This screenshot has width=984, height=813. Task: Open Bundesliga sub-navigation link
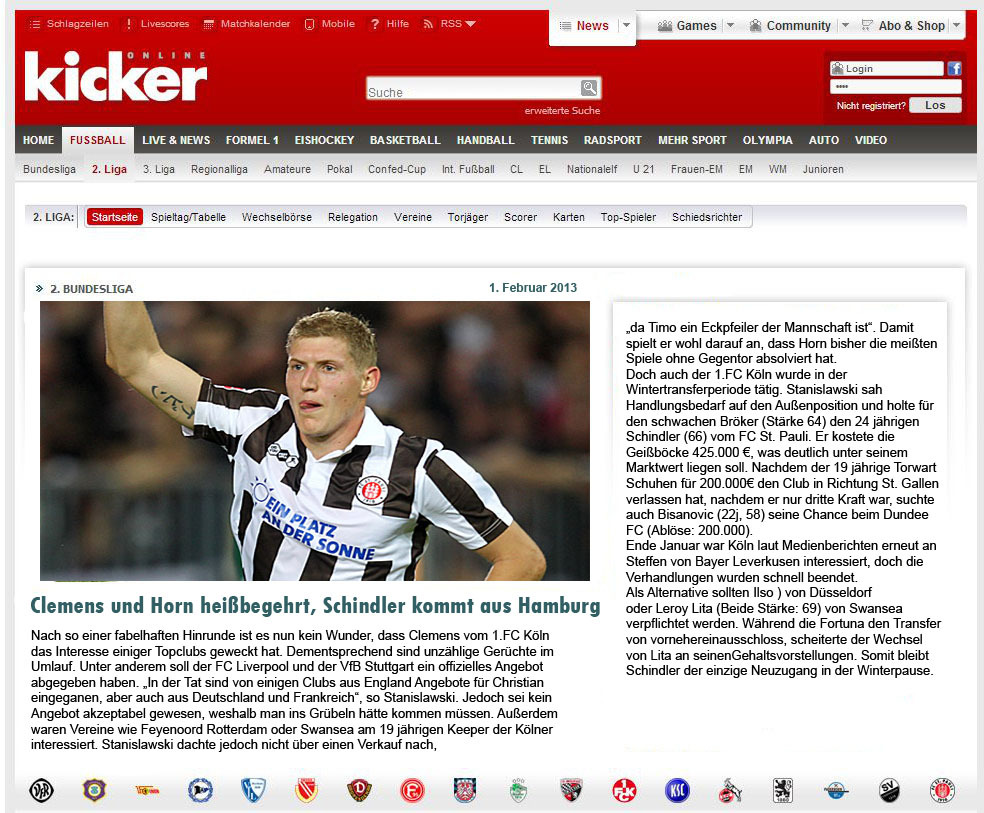coord(49,169)
